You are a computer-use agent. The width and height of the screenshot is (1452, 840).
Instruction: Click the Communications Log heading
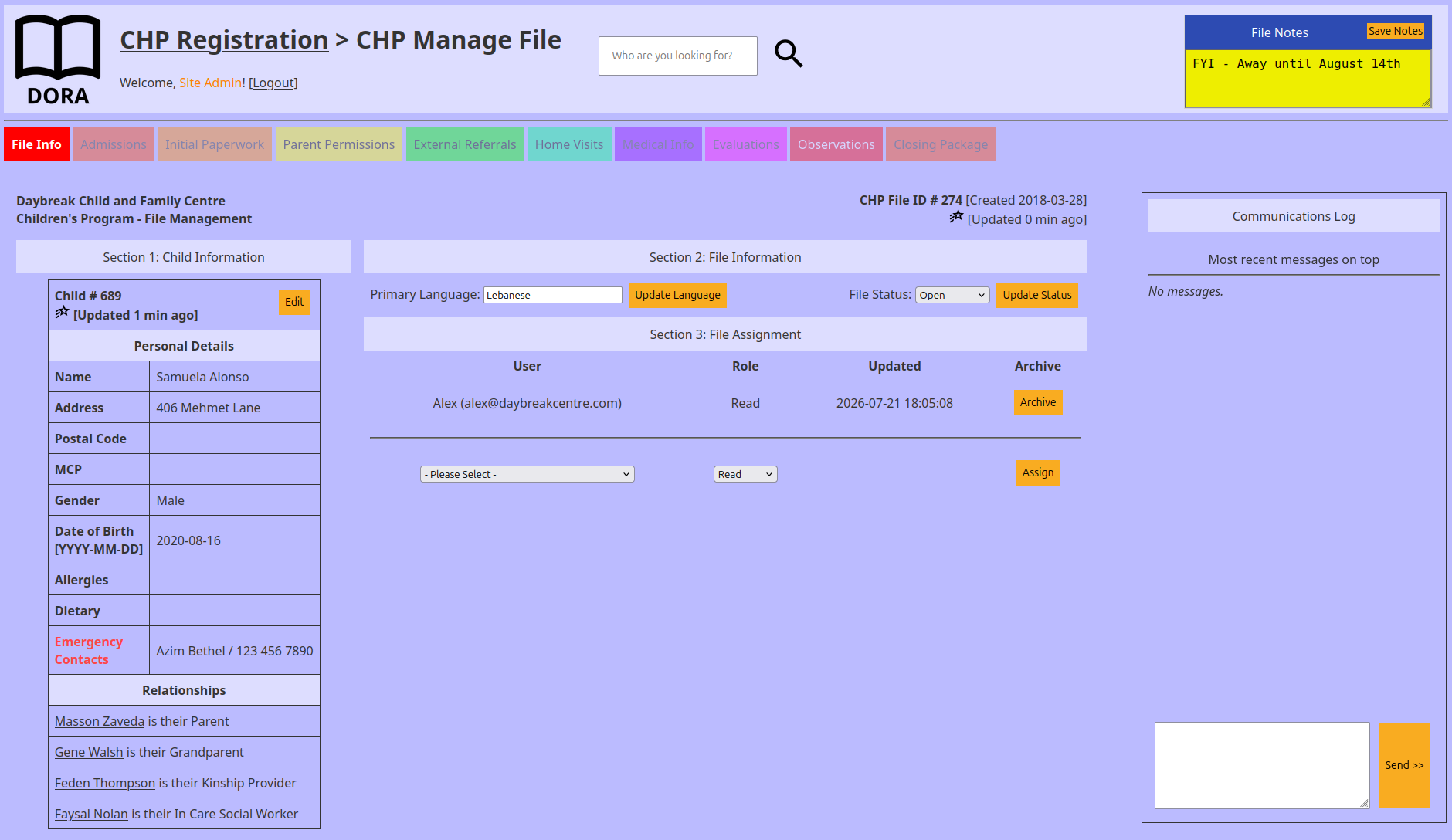point(1294,216)
